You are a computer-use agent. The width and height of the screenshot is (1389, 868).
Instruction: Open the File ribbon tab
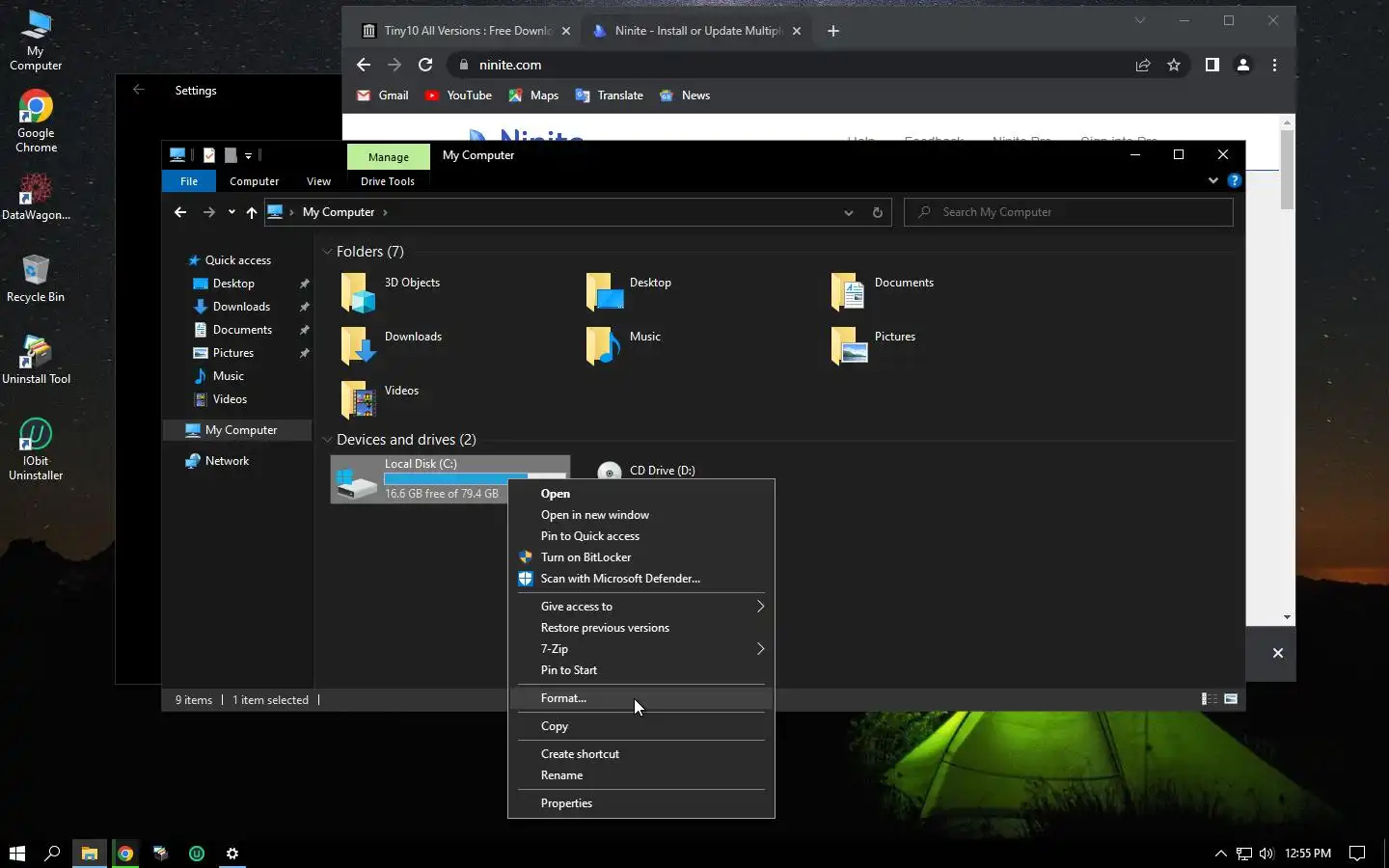[189, 181]
